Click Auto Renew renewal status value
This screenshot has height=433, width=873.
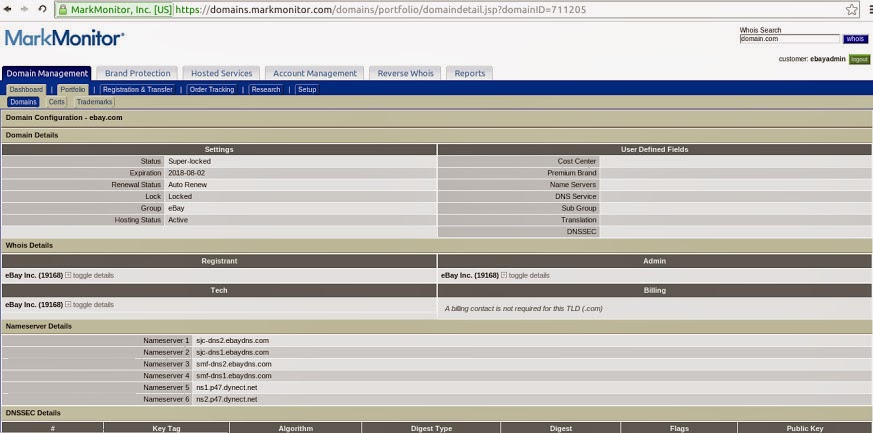pos(188,185)
